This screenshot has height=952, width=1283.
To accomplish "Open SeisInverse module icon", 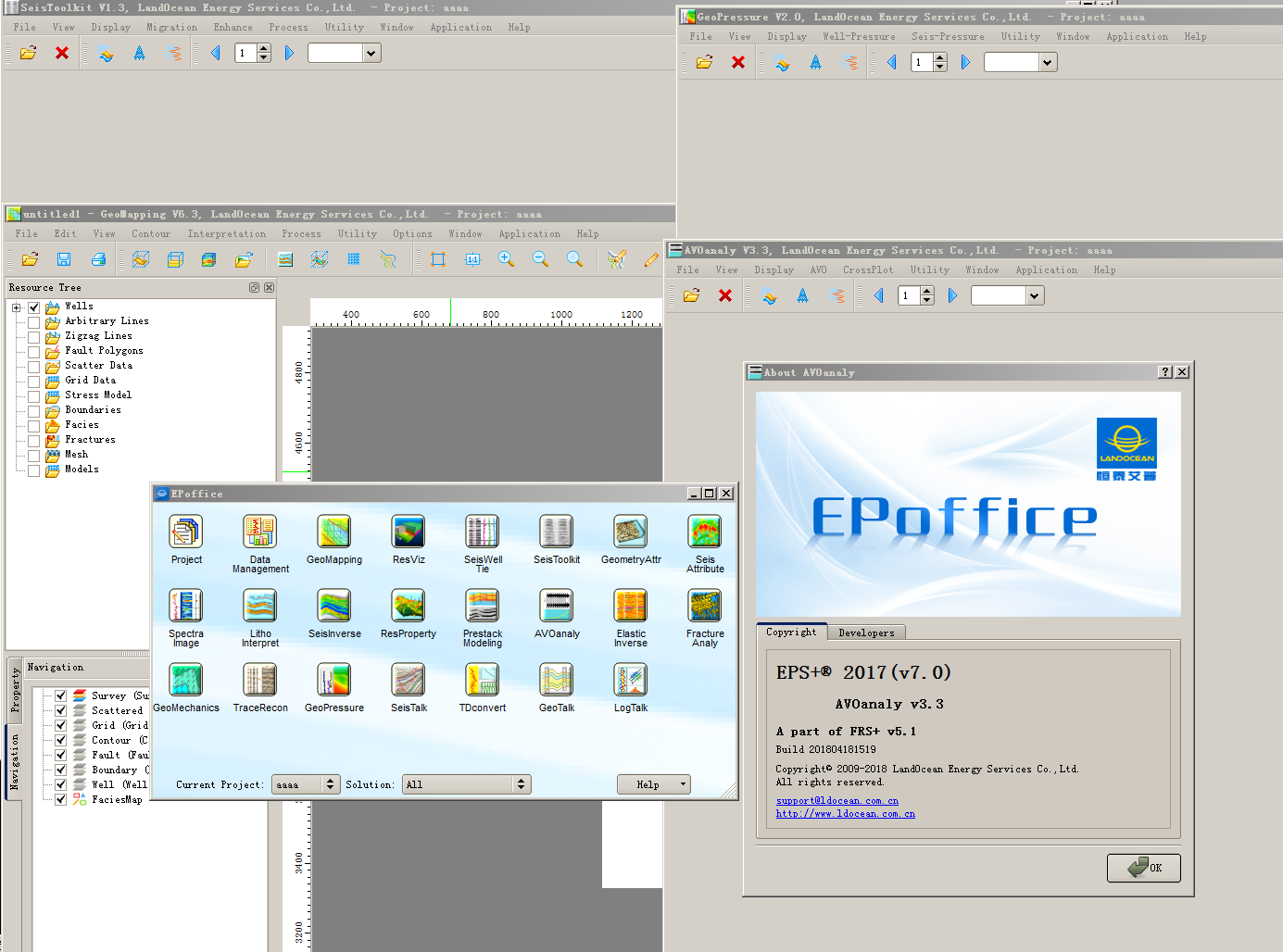I will point(334,606).
